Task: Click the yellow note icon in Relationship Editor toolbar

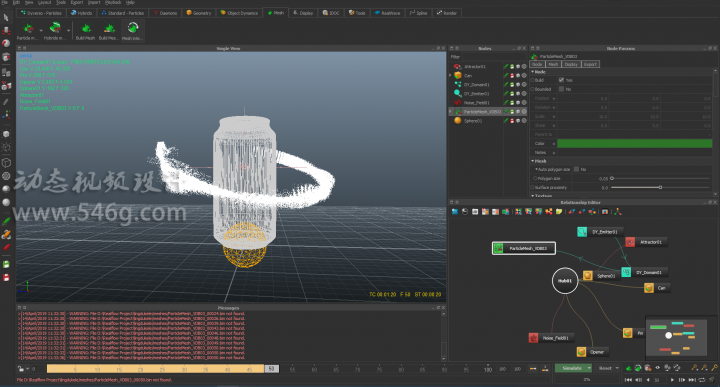Action: coord(559,212)
